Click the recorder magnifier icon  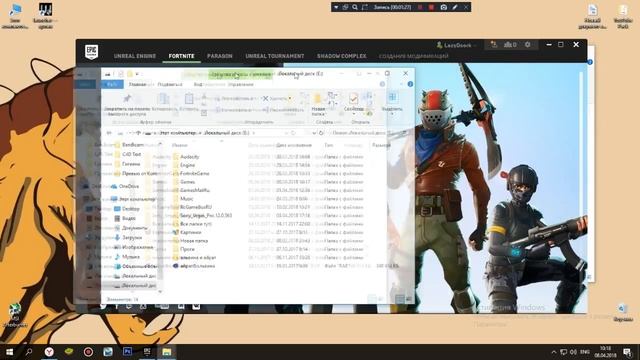click(x=355, y=7)
